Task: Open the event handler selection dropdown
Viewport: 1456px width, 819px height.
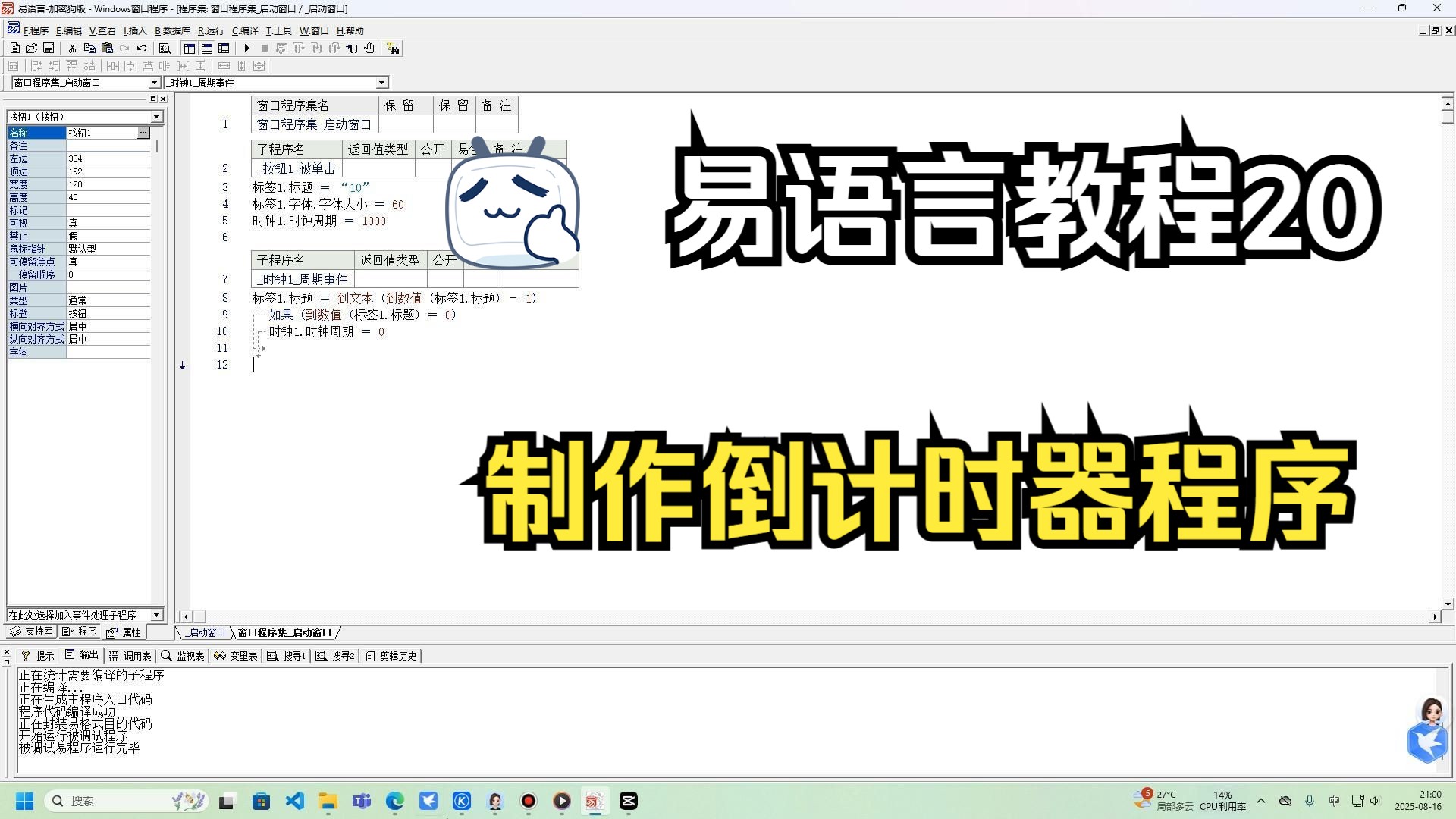Action: [157, 615]
